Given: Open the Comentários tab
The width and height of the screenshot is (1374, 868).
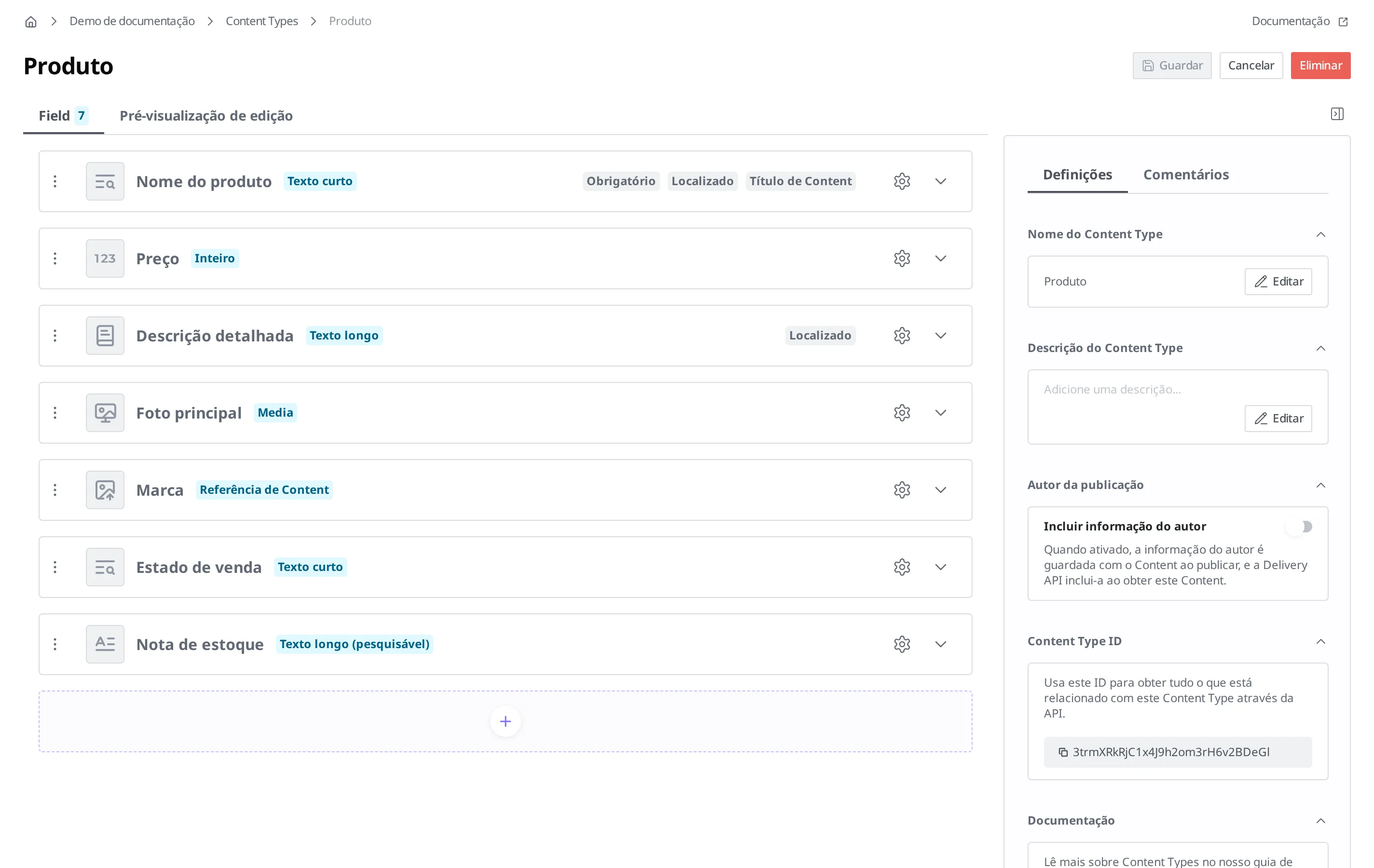Looking at the screenshot, I should tap(1186, 175).
